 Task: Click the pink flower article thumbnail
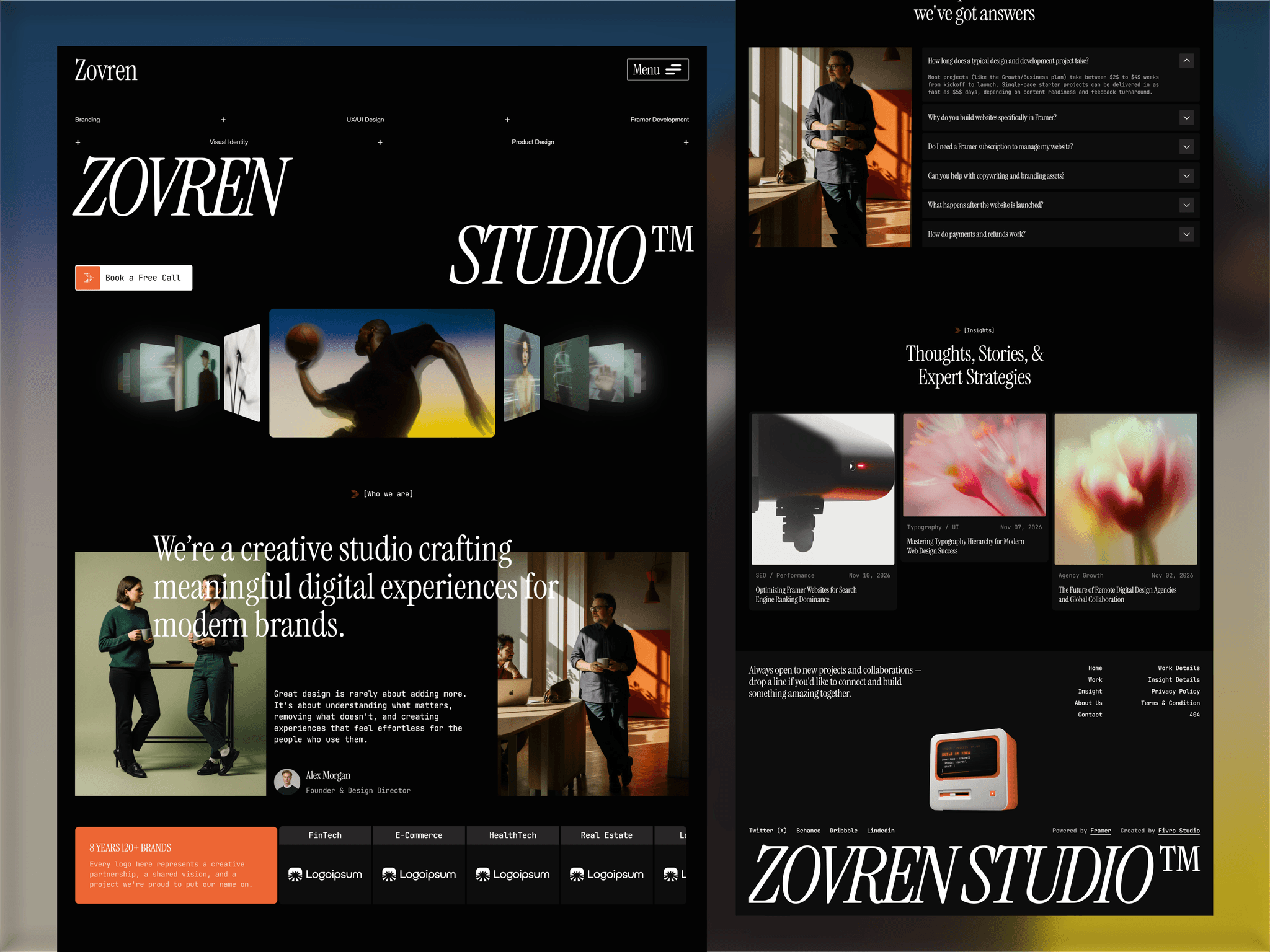coord(974,465)
